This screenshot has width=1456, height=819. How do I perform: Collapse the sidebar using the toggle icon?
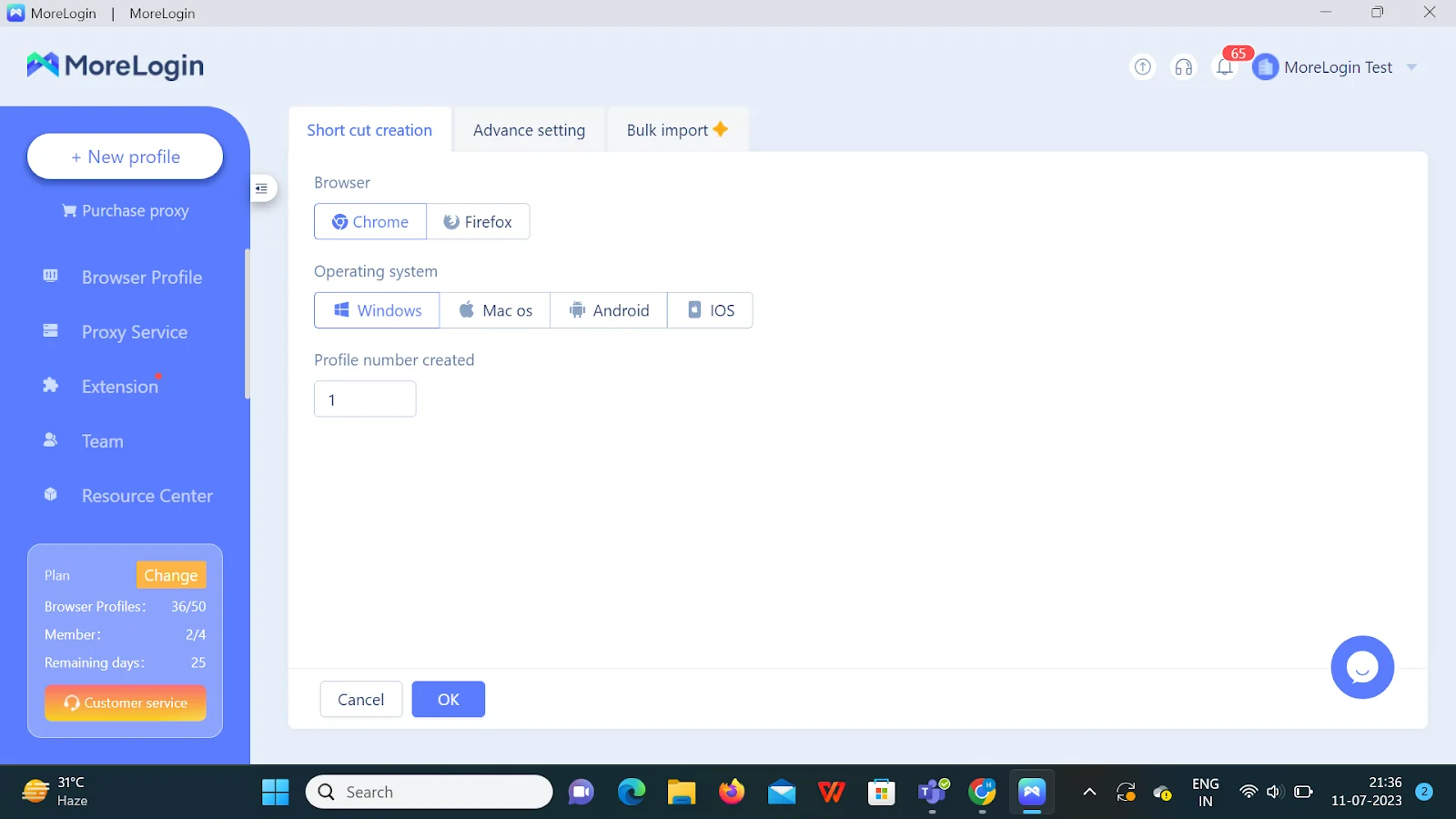tap(262, 188)
